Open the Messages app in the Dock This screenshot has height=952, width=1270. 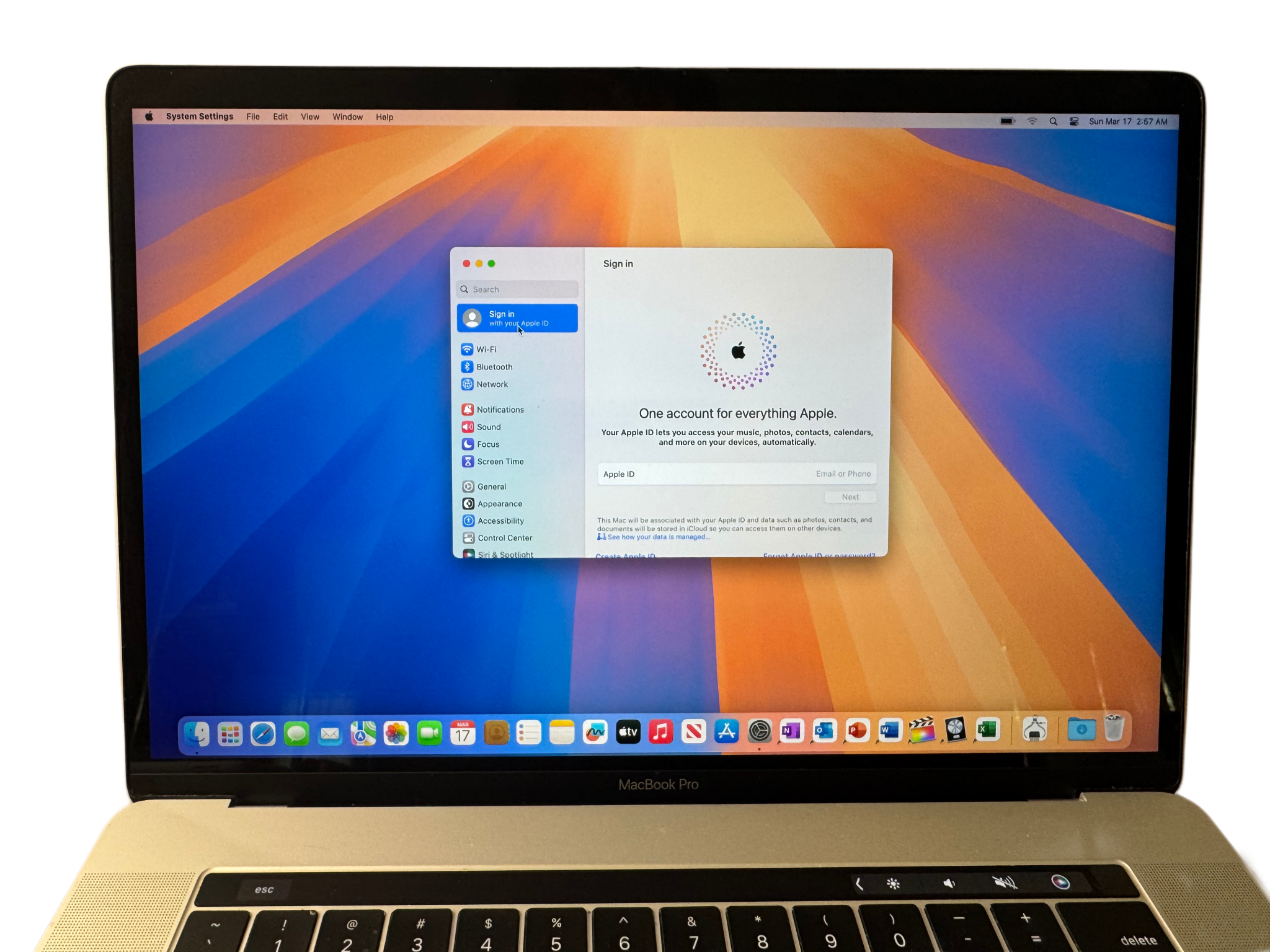point(296,734)
